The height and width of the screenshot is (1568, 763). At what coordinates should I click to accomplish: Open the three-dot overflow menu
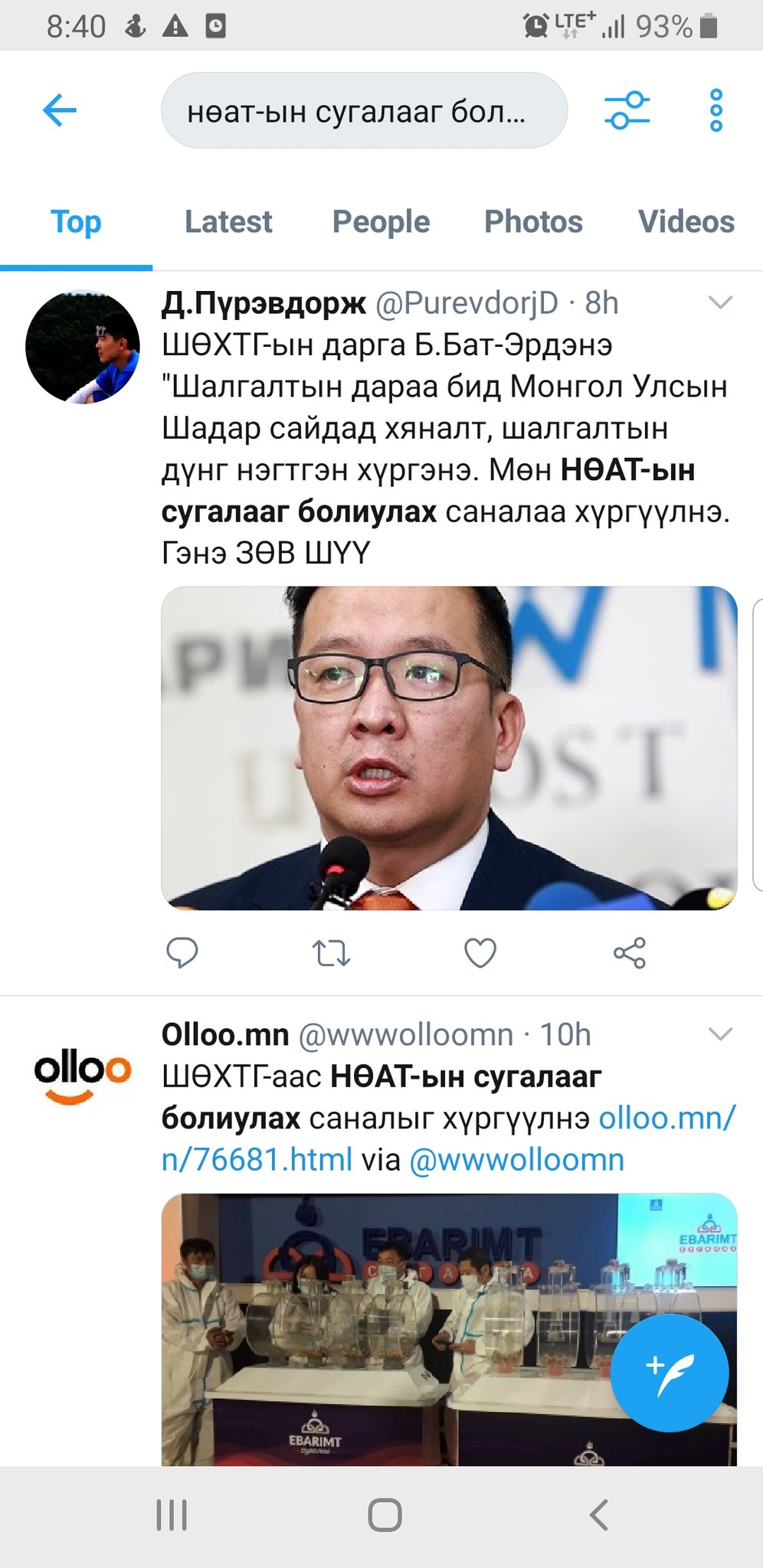tap(716, 110)
